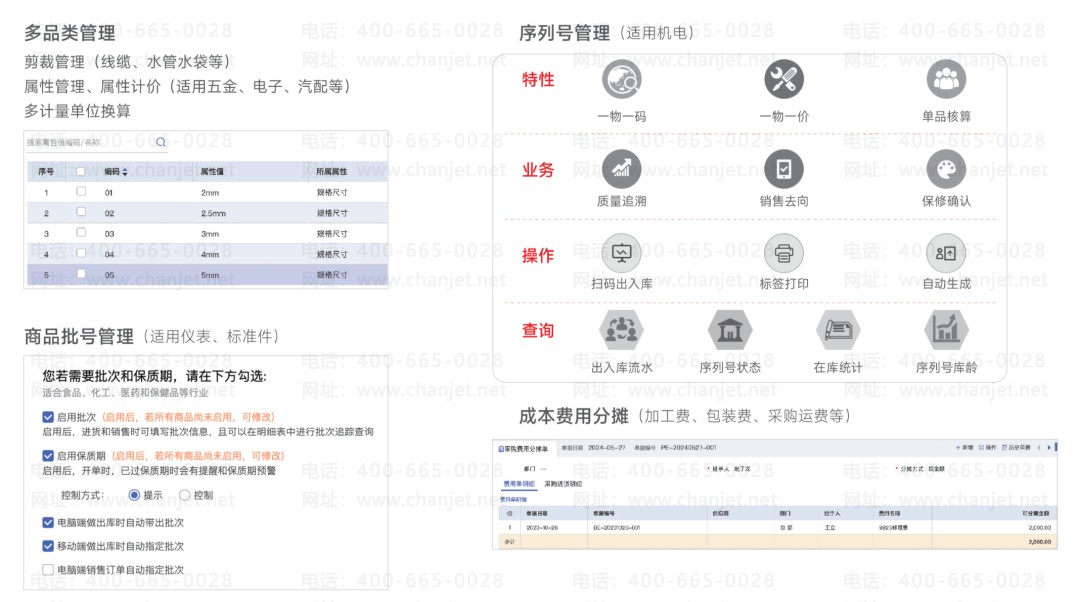
Task: Click the 属性值 column header
Action: [x=211, y=172]
